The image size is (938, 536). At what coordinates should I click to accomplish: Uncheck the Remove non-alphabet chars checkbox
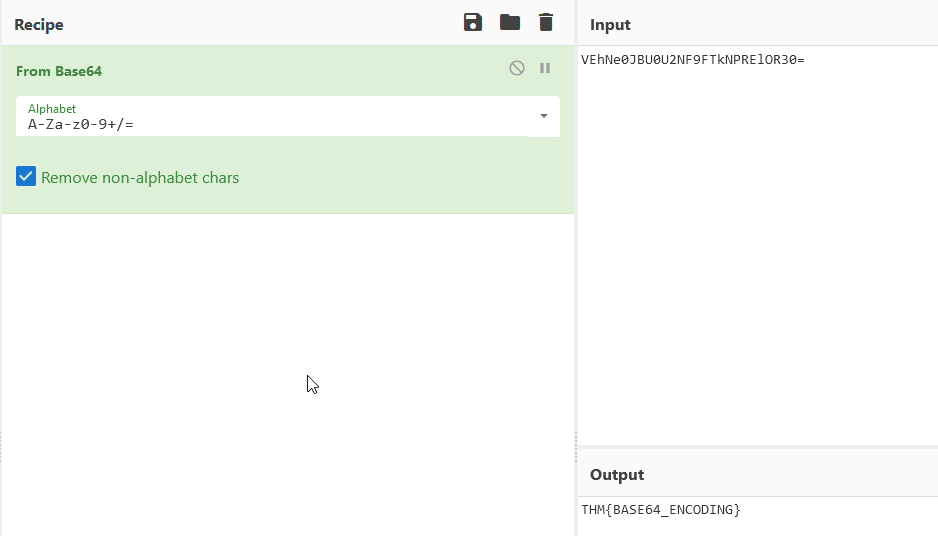pos(26,176)
